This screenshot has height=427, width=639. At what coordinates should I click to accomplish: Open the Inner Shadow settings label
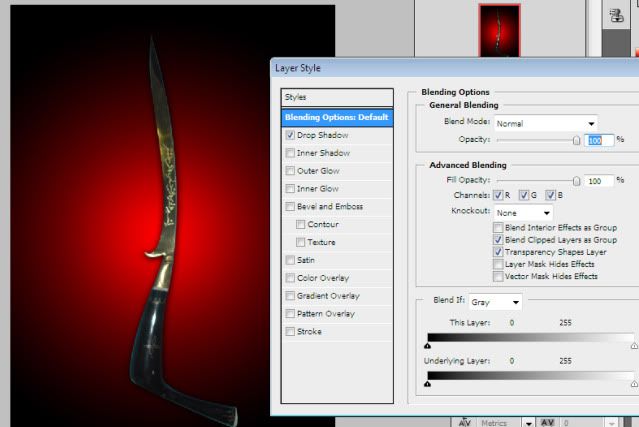tap(324, 153)
